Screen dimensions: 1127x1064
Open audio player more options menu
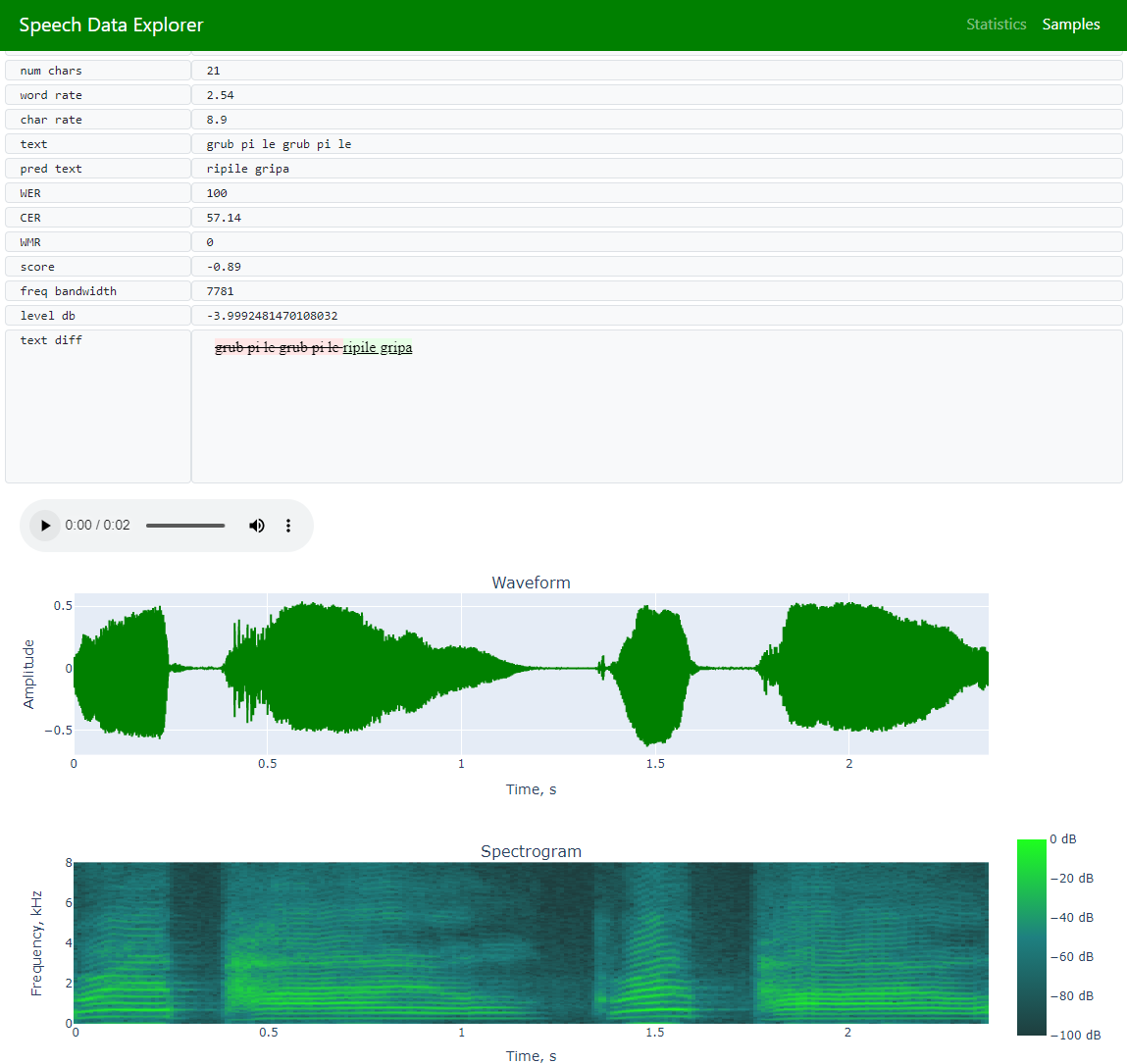[x=288, y=526]
